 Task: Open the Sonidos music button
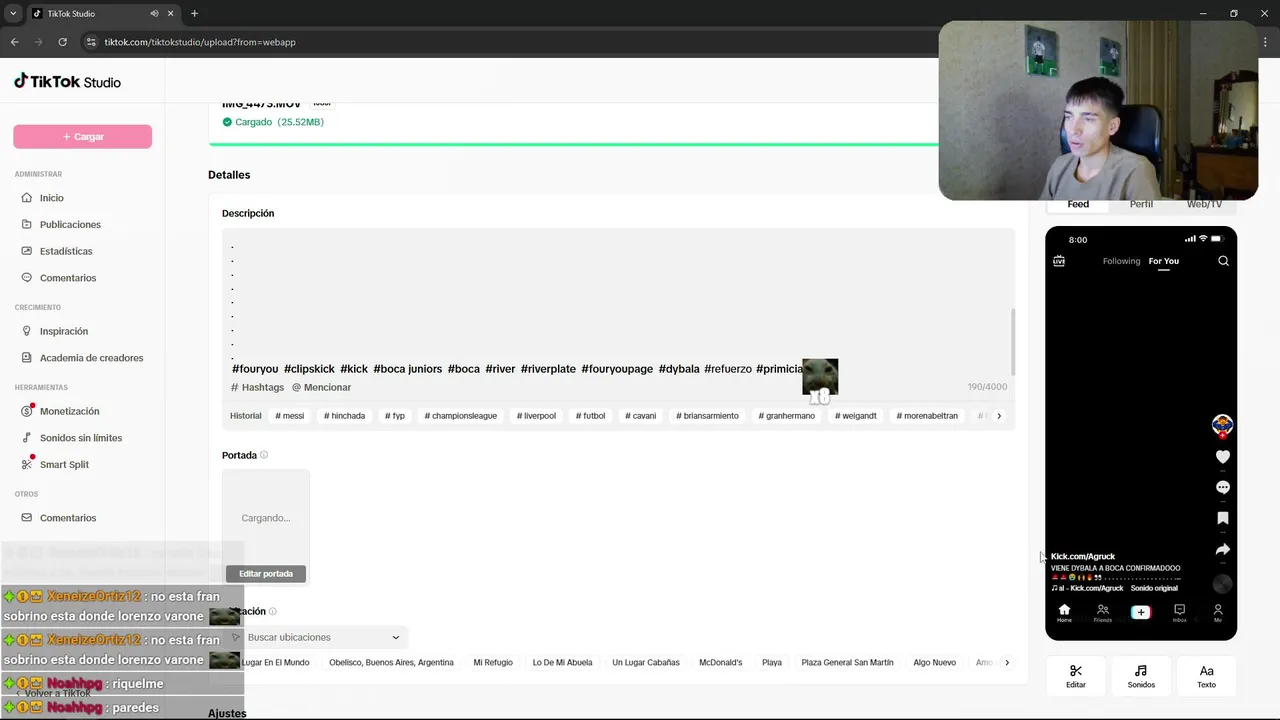pos(1141,676)
